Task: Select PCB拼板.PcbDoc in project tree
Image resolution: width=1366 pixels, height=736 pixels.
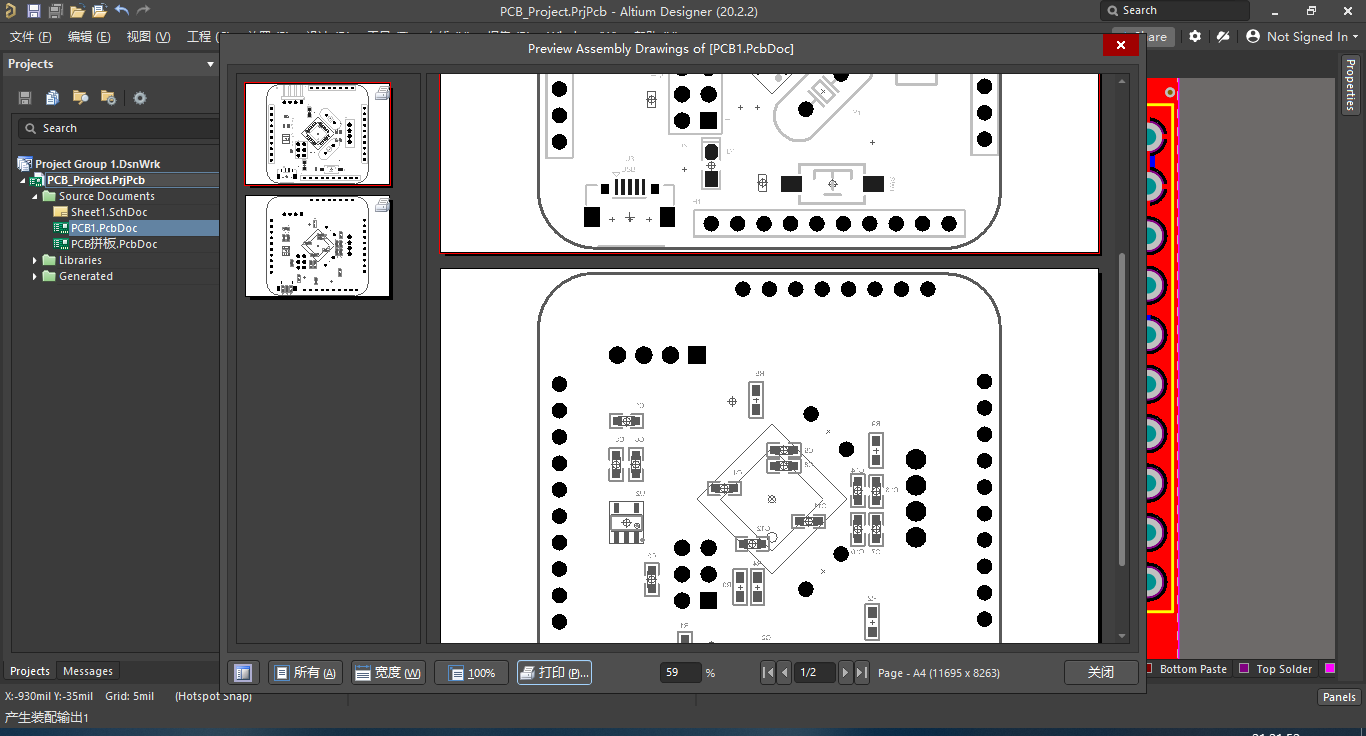Action: pyautogui.click(x=114, y=245)
